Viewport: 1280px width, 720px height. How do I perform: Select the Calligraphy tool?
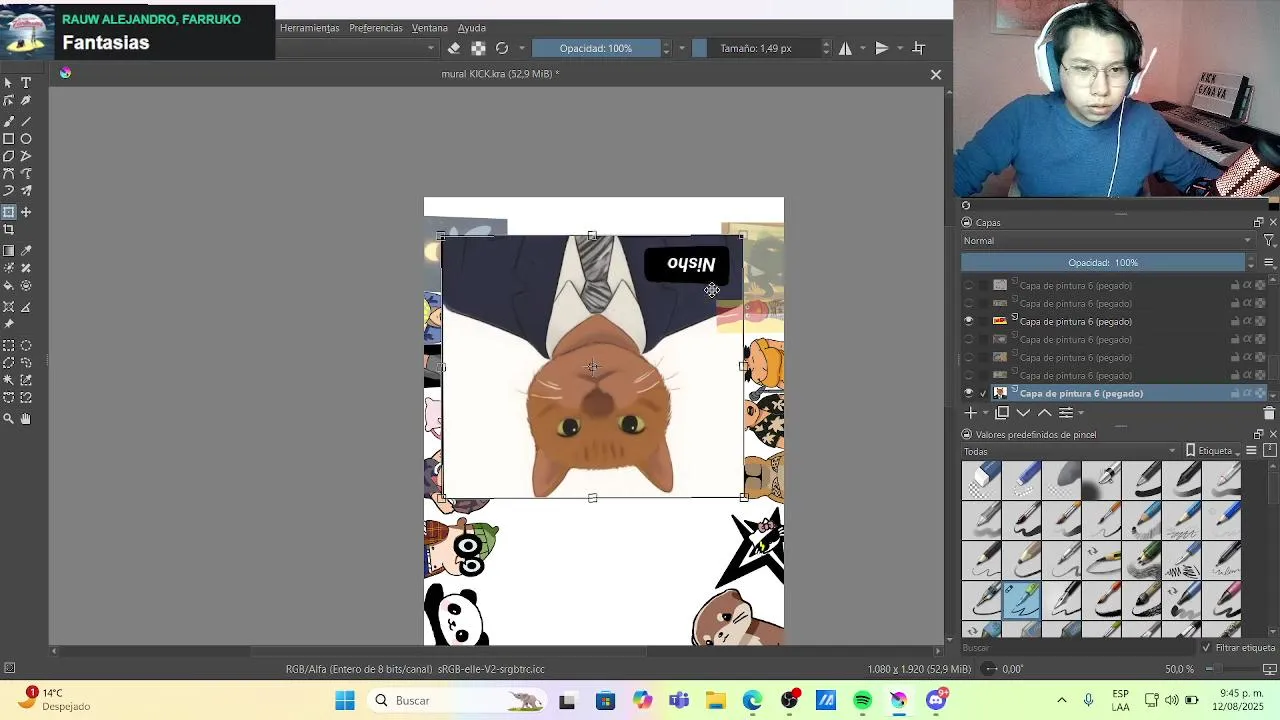[26, 100]
